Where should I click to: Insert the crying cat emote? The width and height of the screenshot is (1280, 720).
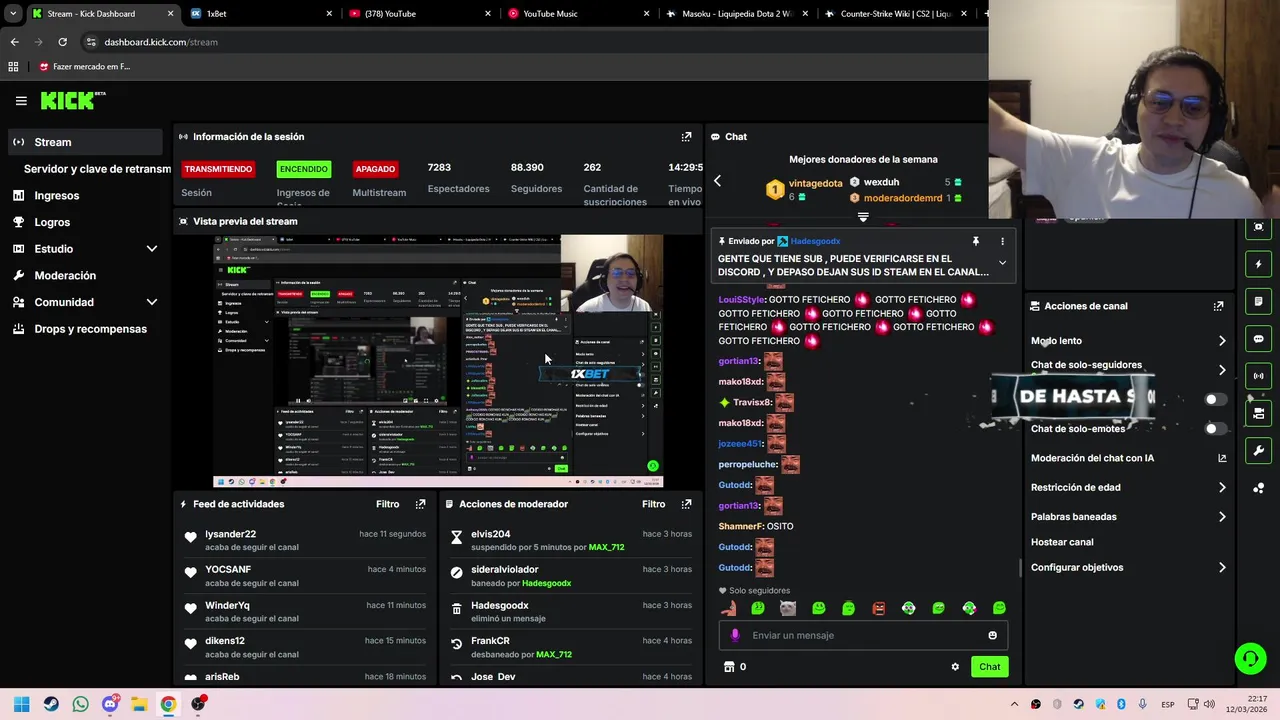coord(788,608)
